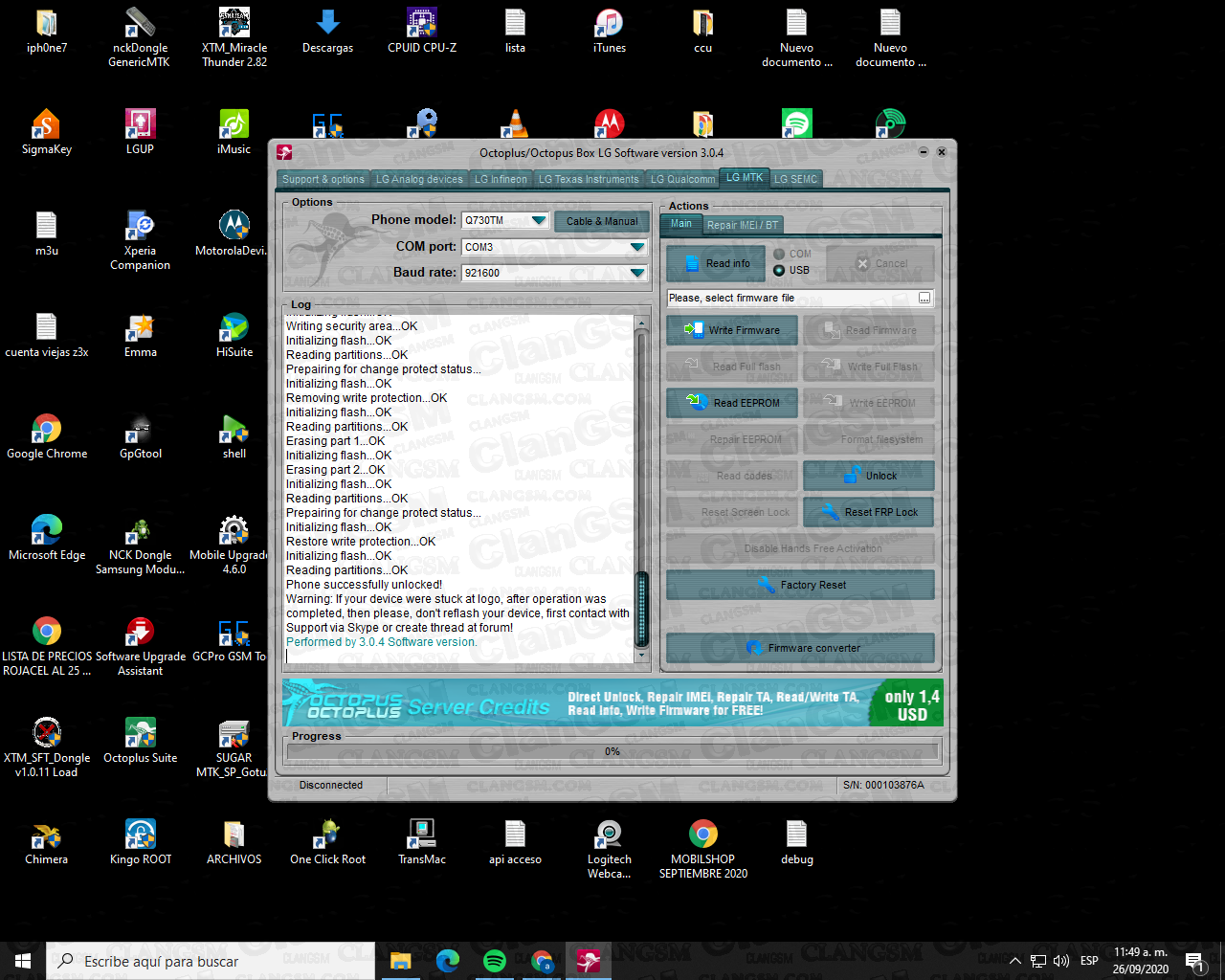This screenshot has height=980, width=1225.
Task: Launch the HiSuite shortcut
Action: click(234, 336)
